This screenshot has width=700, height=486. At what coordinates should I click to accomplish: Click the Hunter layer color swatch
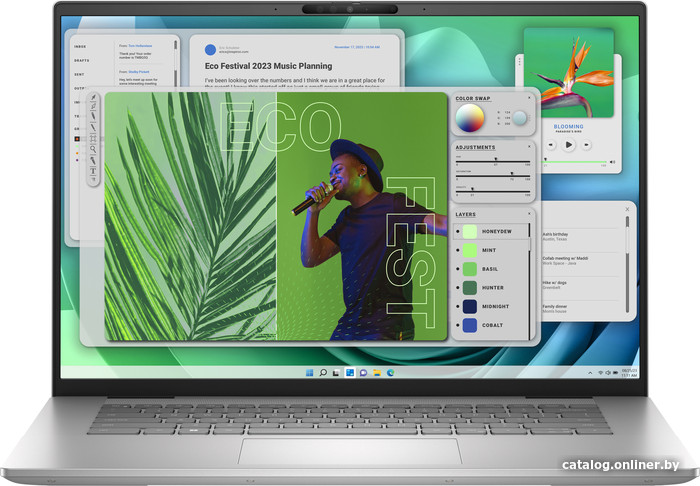470,288
